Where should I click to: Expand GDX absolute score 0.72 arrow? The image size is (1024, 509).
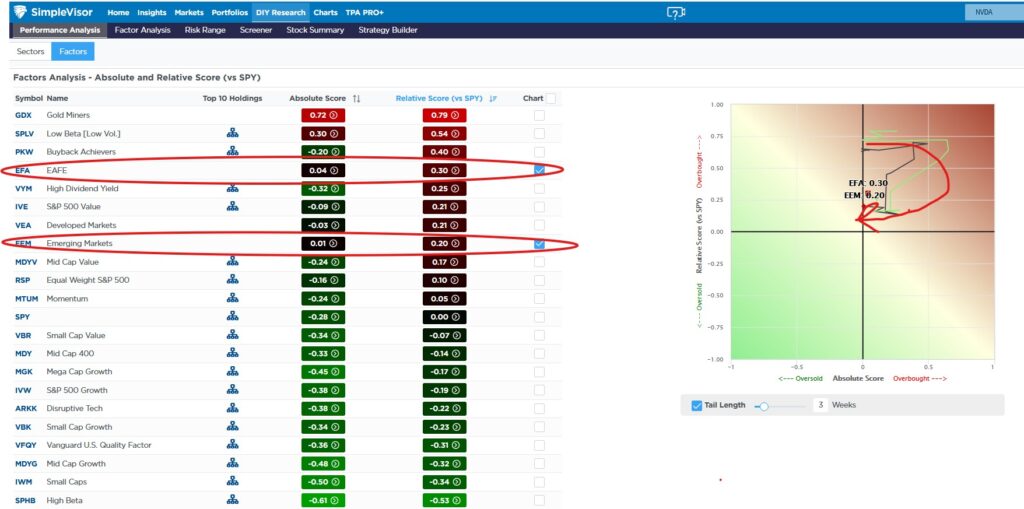[x=334, y=115]
